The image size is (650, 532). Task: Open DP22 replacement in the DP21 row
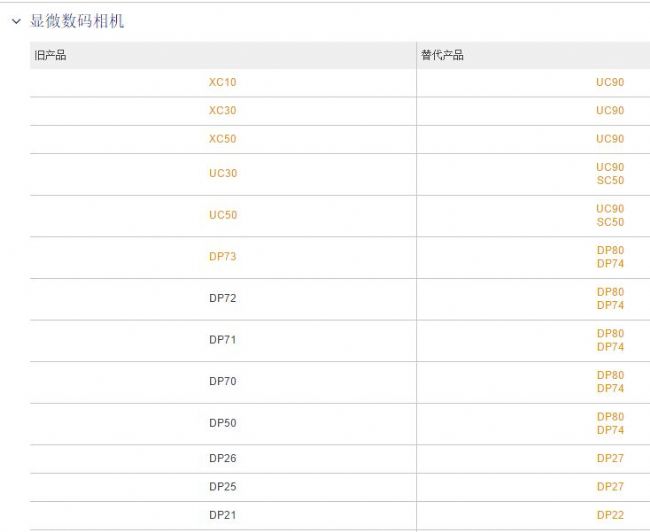[609, 514]
